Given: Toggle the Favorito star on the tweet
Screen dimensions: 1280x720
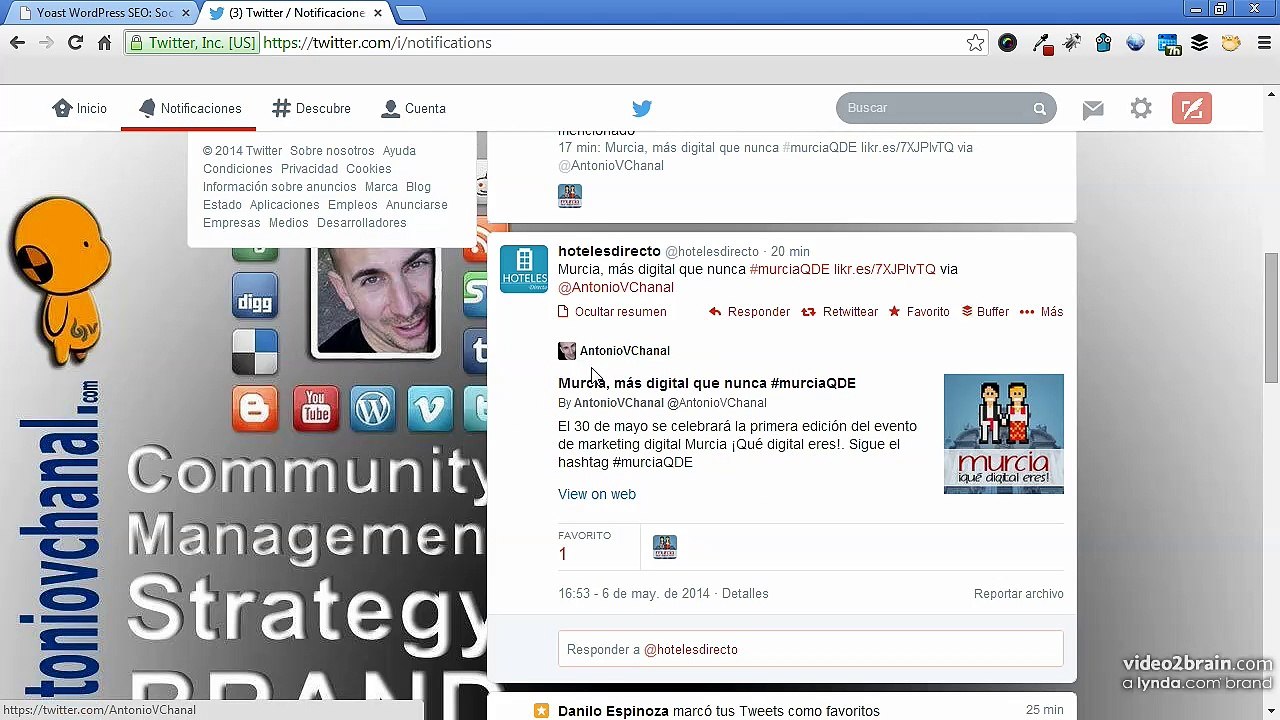Looking at the screenshot, I should point(894,312).
